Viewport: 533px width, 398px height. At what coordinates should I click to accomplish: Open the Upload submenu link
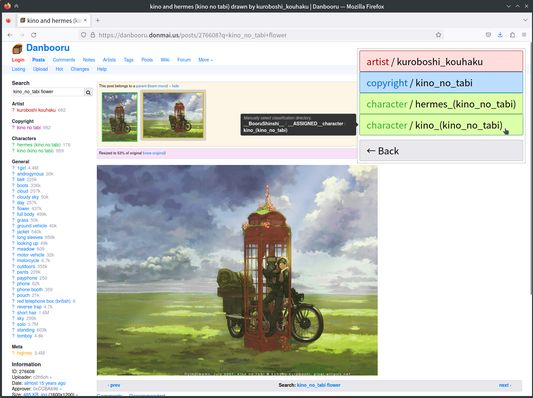40,69
